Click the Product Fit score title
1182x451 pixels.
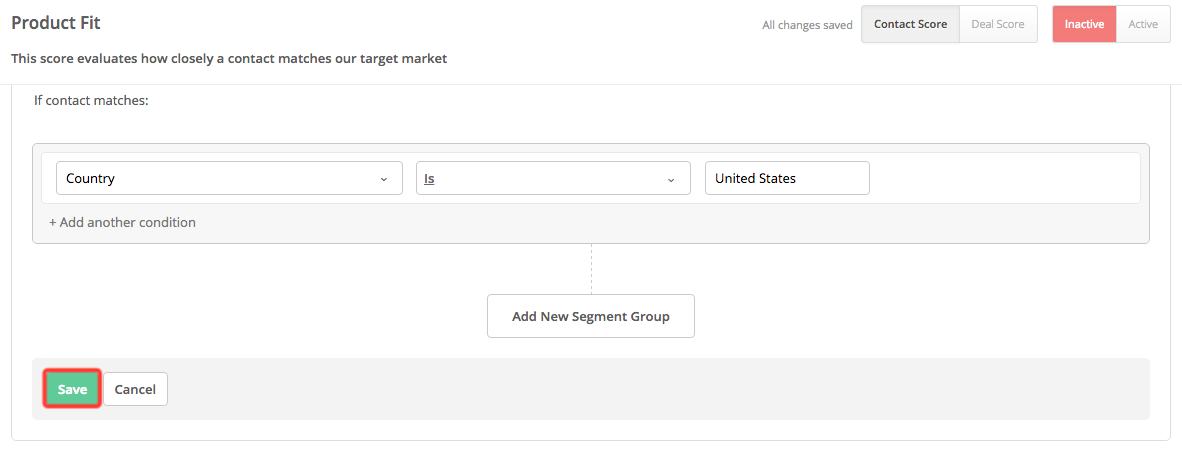(x=56, y=22)
